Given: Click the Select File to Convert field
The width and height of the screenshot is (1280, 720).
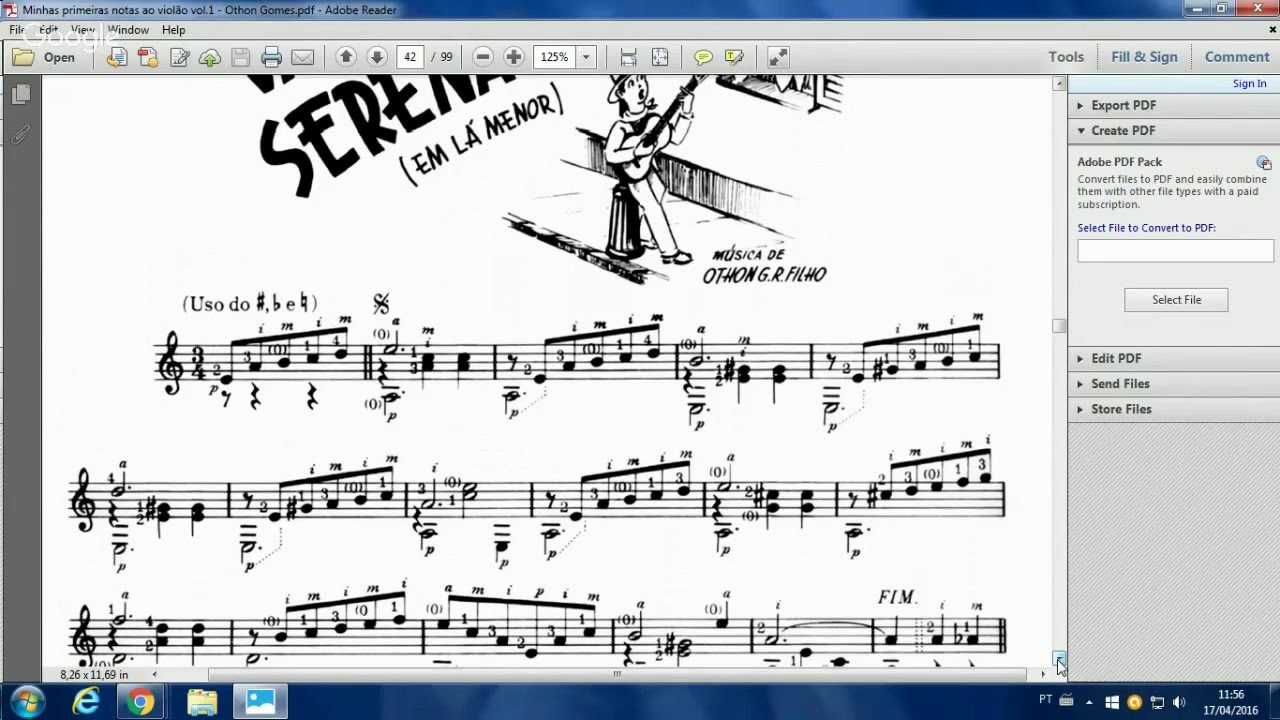Looking at the screenshot, I should (1175, 251).
